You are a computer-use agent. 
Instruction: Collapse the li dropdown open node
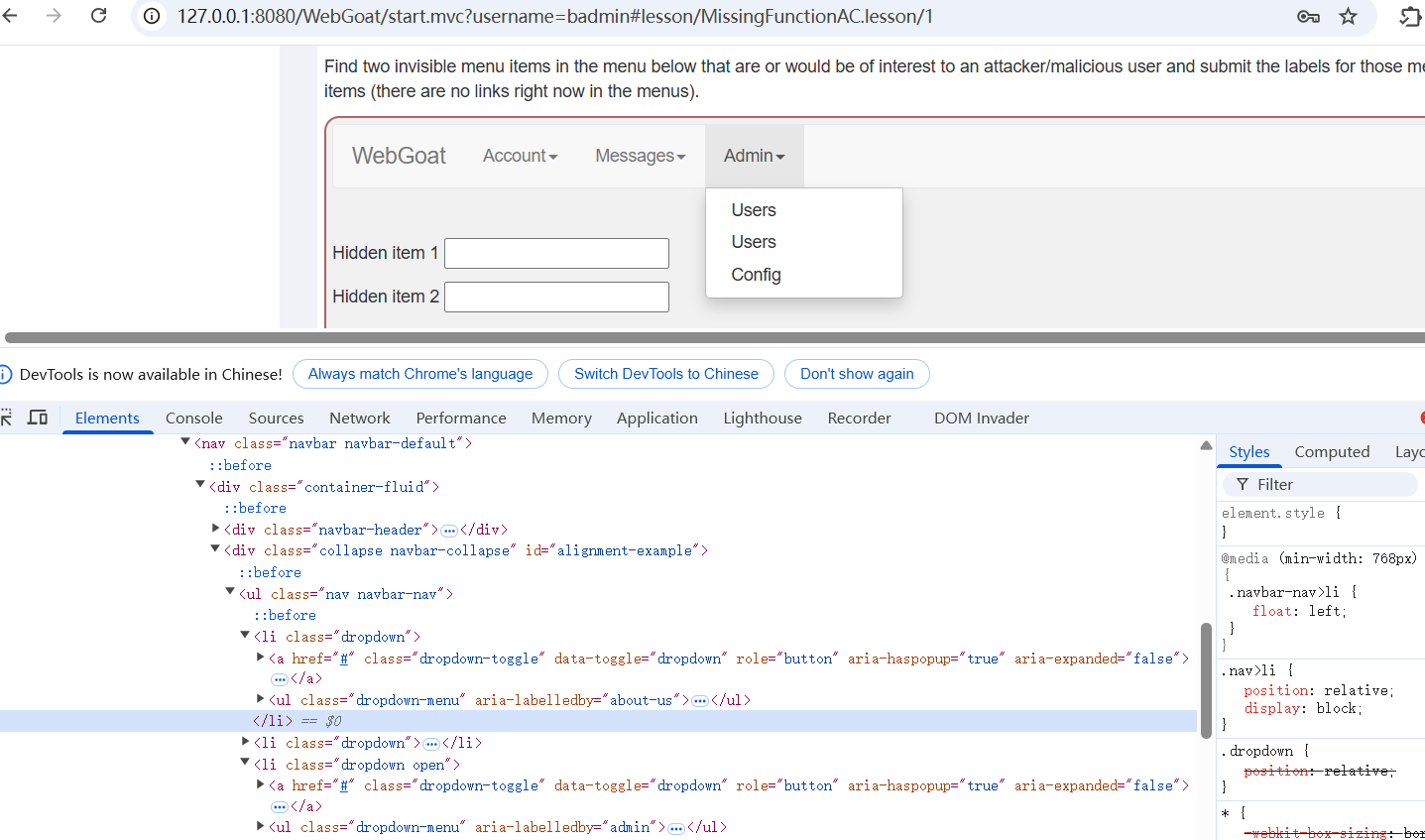pos(244,764)
